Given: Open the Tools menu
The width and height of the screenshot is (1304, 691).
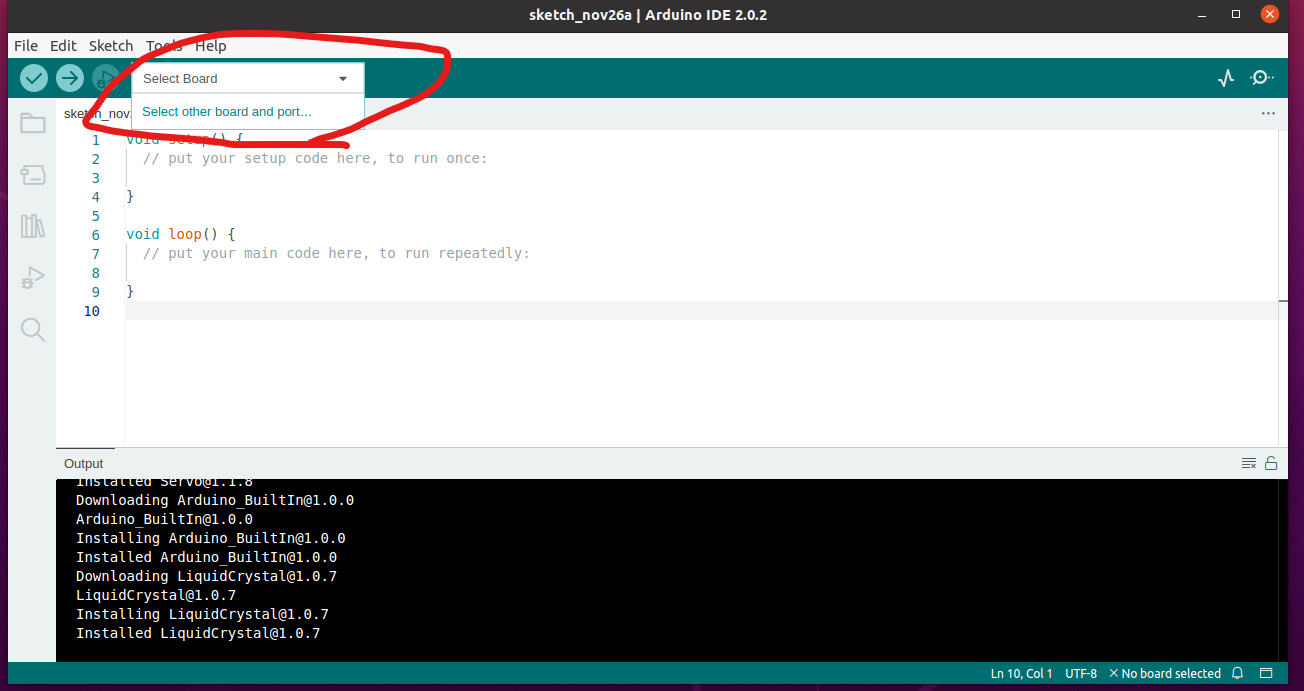Looking at the screenshot, I should 164,46.
